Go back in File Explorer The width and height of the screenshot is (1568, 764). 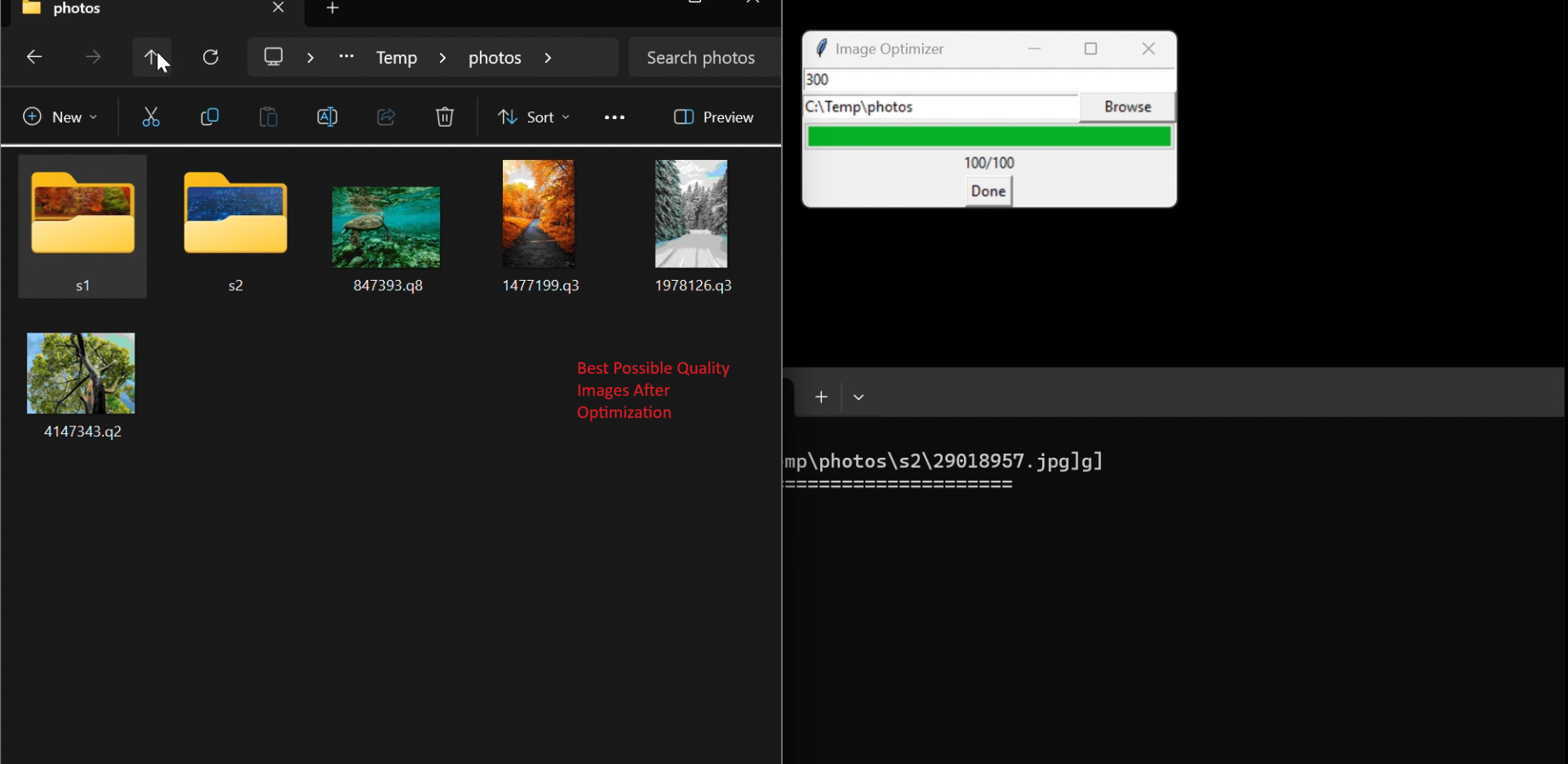pyautogui.click(x=34, y=57)
